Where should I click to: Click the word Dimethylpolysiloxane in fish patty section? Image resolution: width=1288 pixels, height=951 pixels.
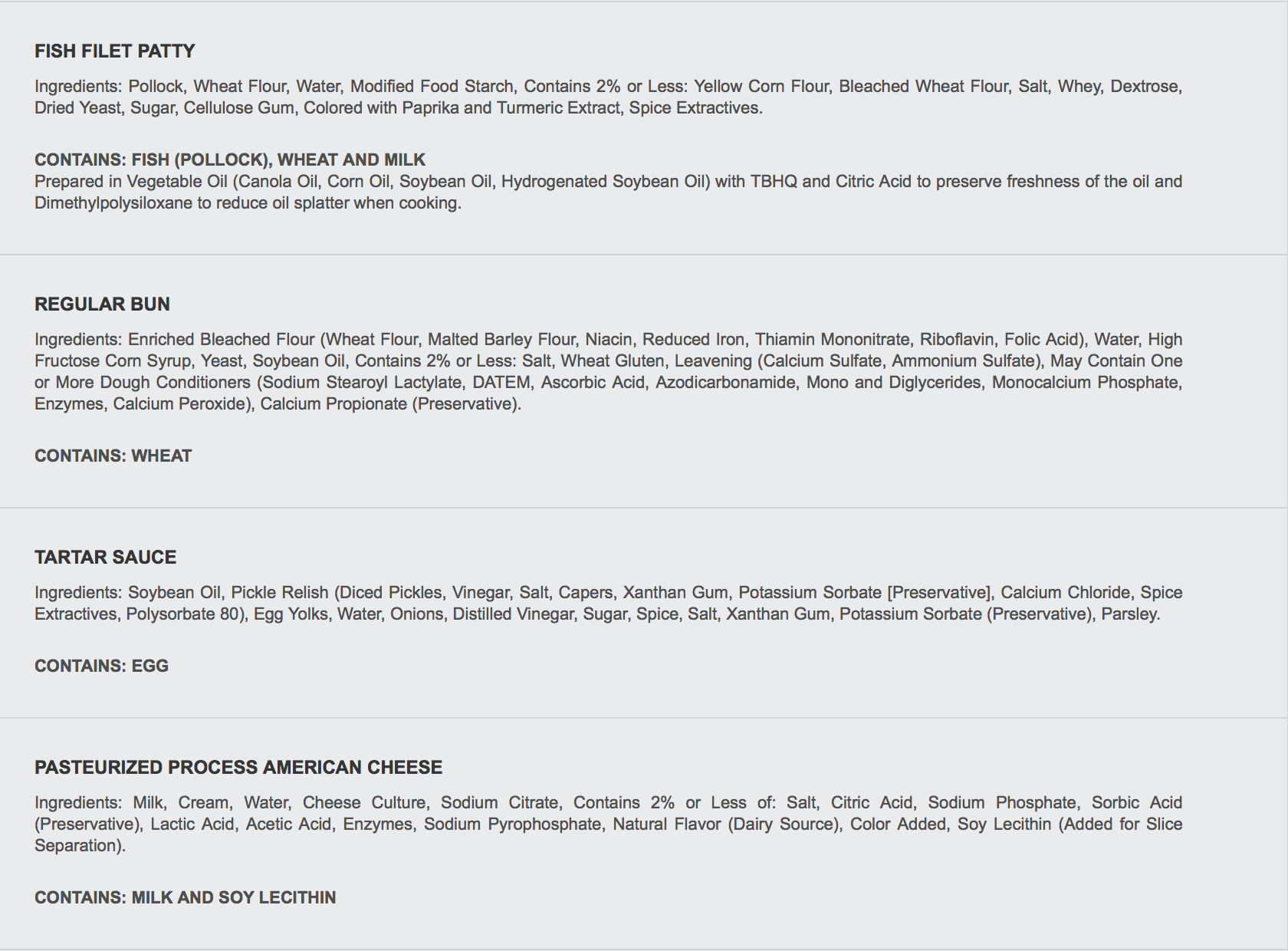click(113, 203)
